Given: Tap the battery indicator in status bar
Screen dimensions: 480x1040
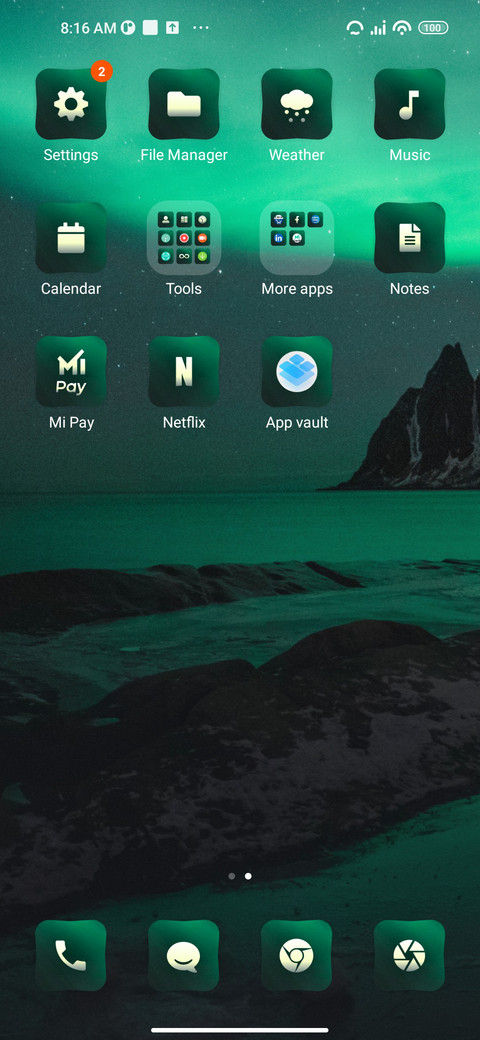Looking at the screenshot, I should click(x=433, y=28).
